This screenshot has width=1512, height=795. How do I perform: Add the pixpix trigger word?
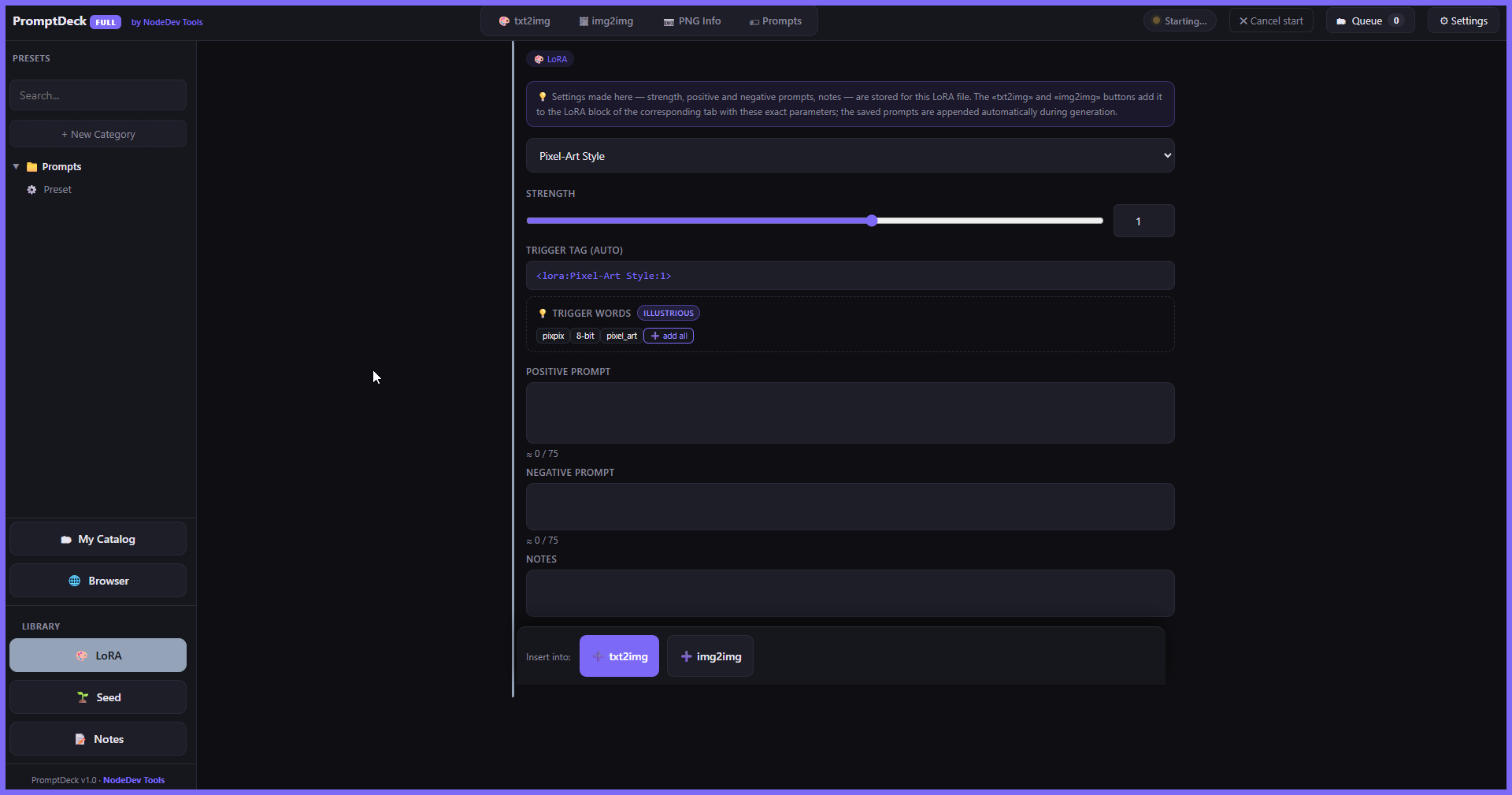coord(553,336)
